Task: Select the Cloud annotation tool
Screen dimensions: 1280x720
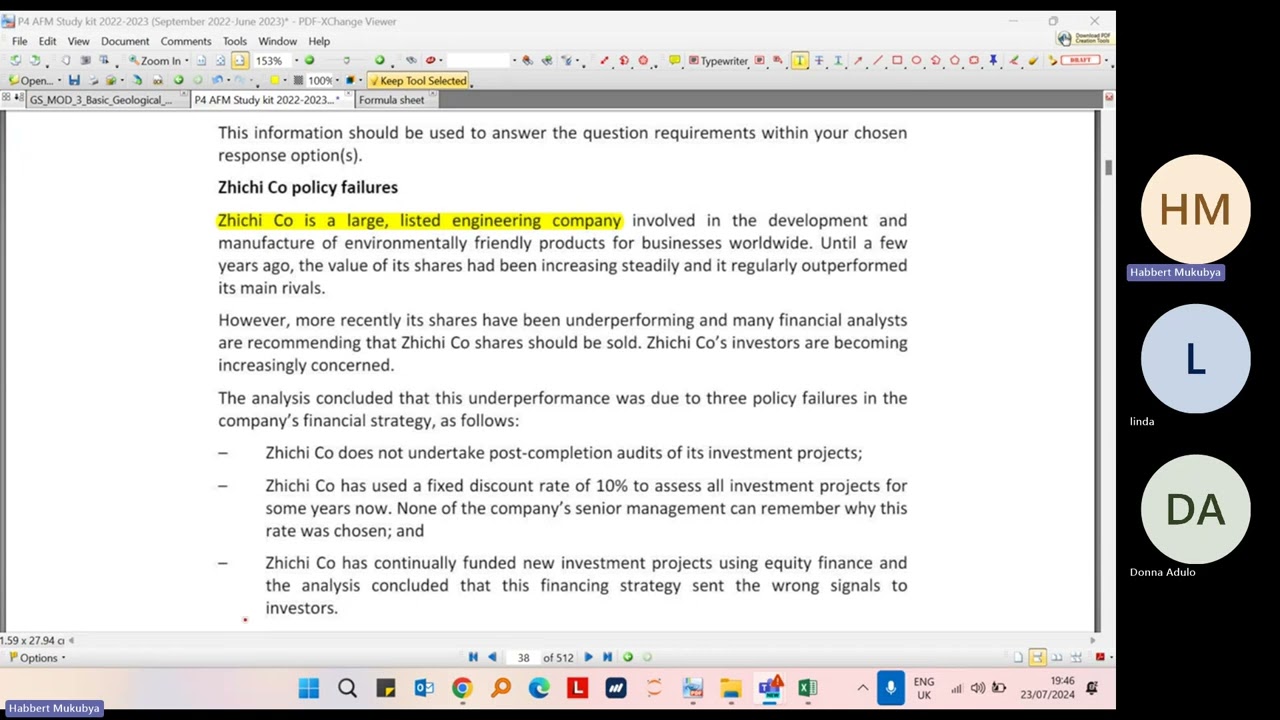Action: pyautogui.click(x=974, y=61)
